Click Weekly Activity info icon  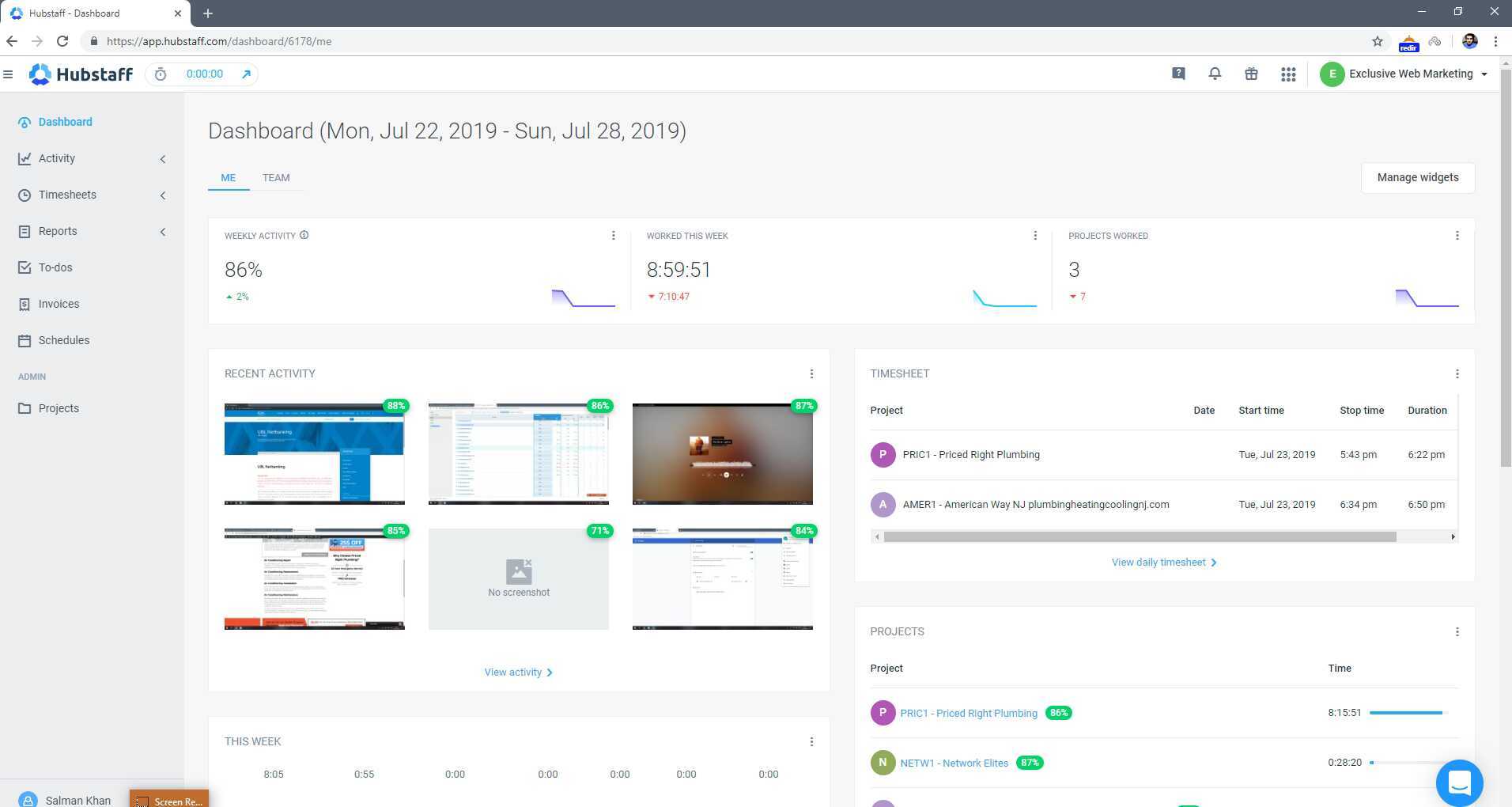304,235
